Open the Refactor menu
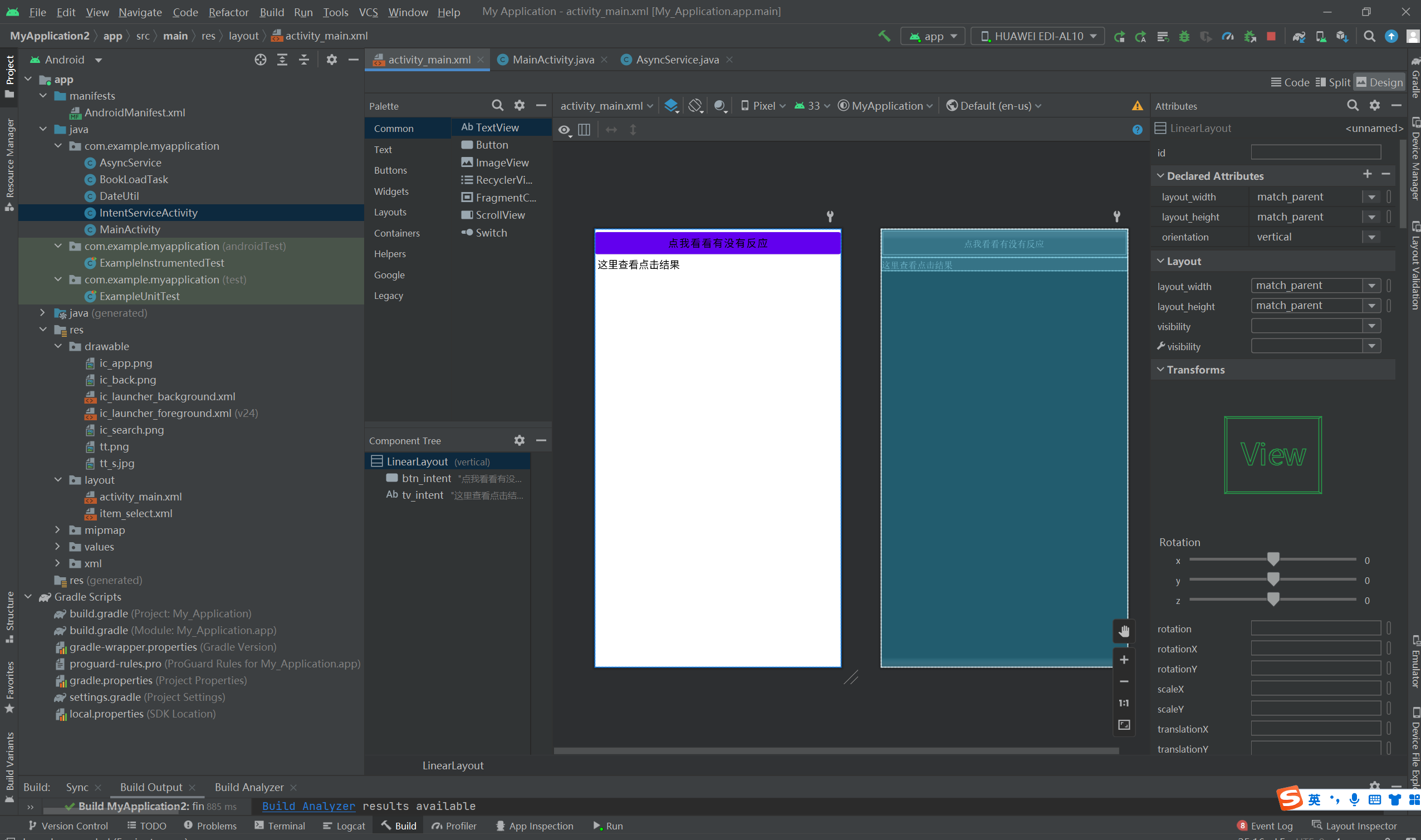This screenshot has height=840, width=1421. 228,12
